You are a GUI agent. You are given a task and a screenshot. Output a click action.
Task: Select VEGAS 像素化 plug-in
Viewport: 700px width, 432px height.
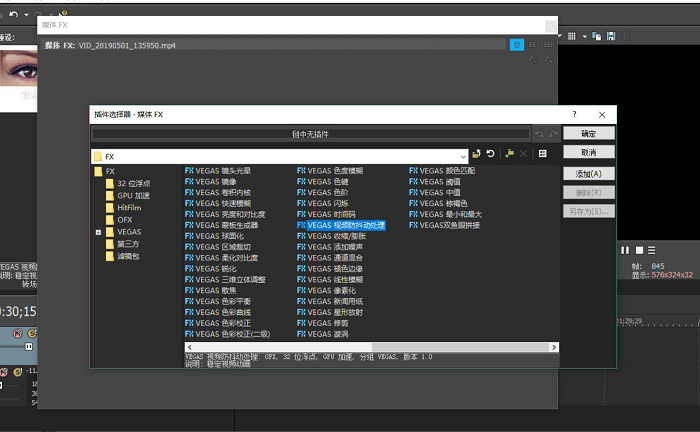pyautogui.click(x=326, y=290)
